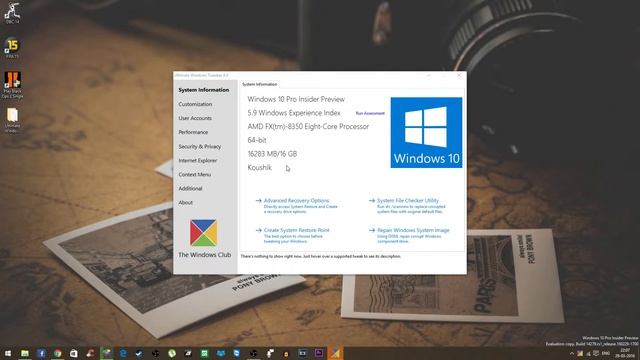Open the Additional tweaks section

click(x=190, y=189)
